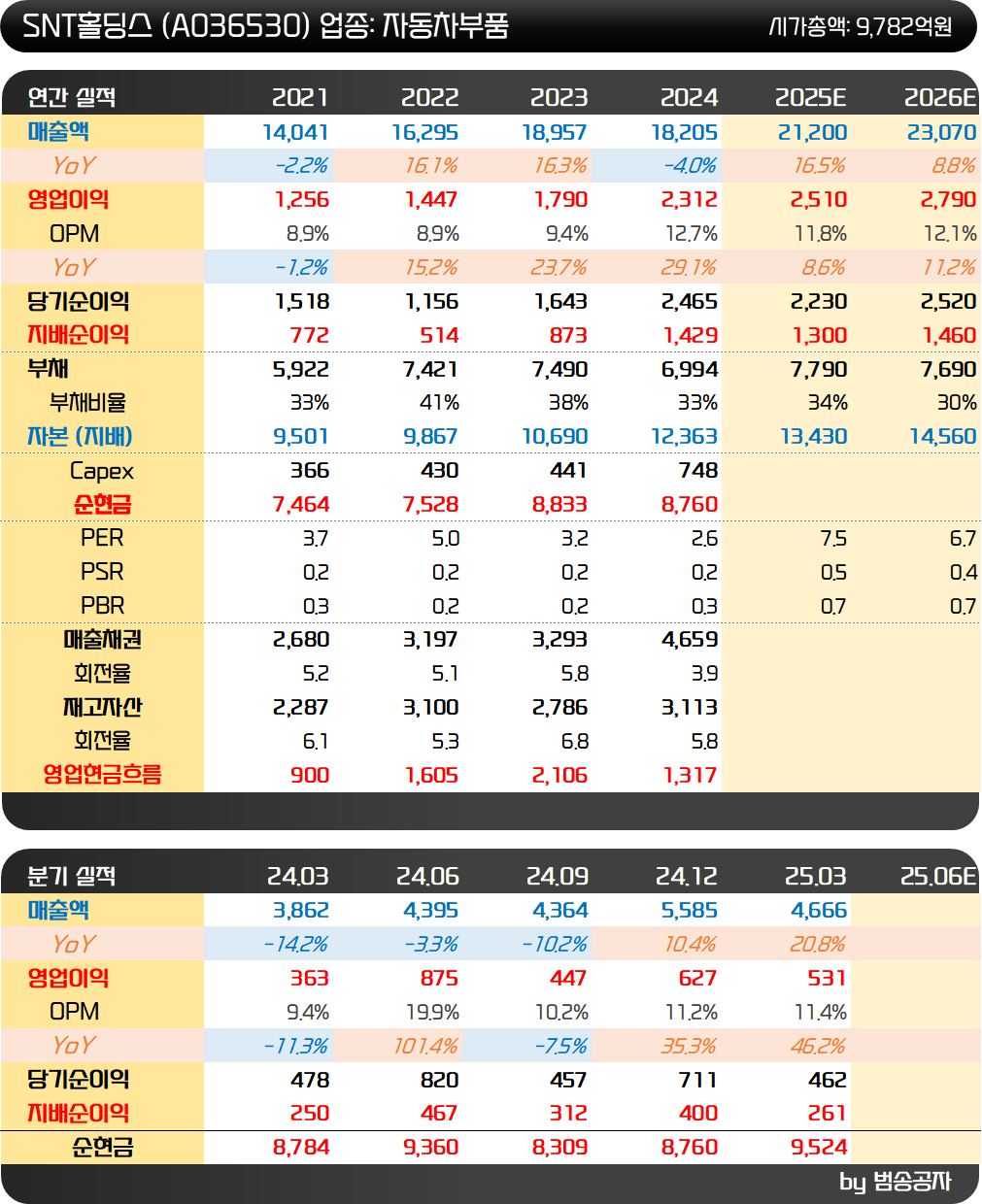The height and width of the screenshot is (1204, 982).
Task: Click operating profit YoY 29.1%
Action: point(689,268)
